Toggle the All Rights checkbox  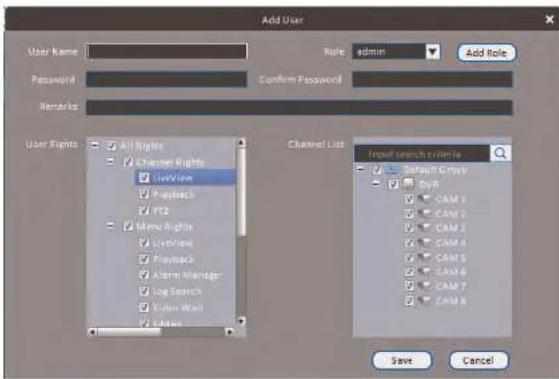point(111,145)
